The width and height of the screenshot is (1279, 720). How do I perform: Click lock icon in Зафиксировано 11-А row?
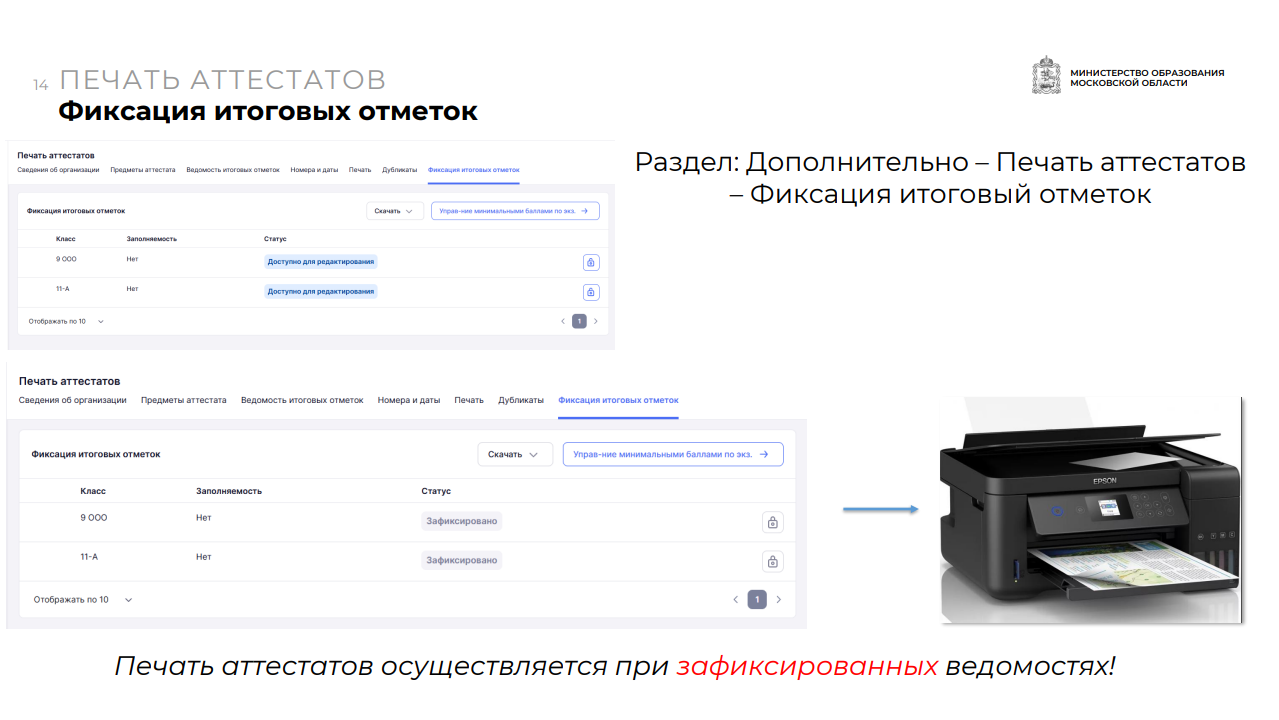(772, 561)
